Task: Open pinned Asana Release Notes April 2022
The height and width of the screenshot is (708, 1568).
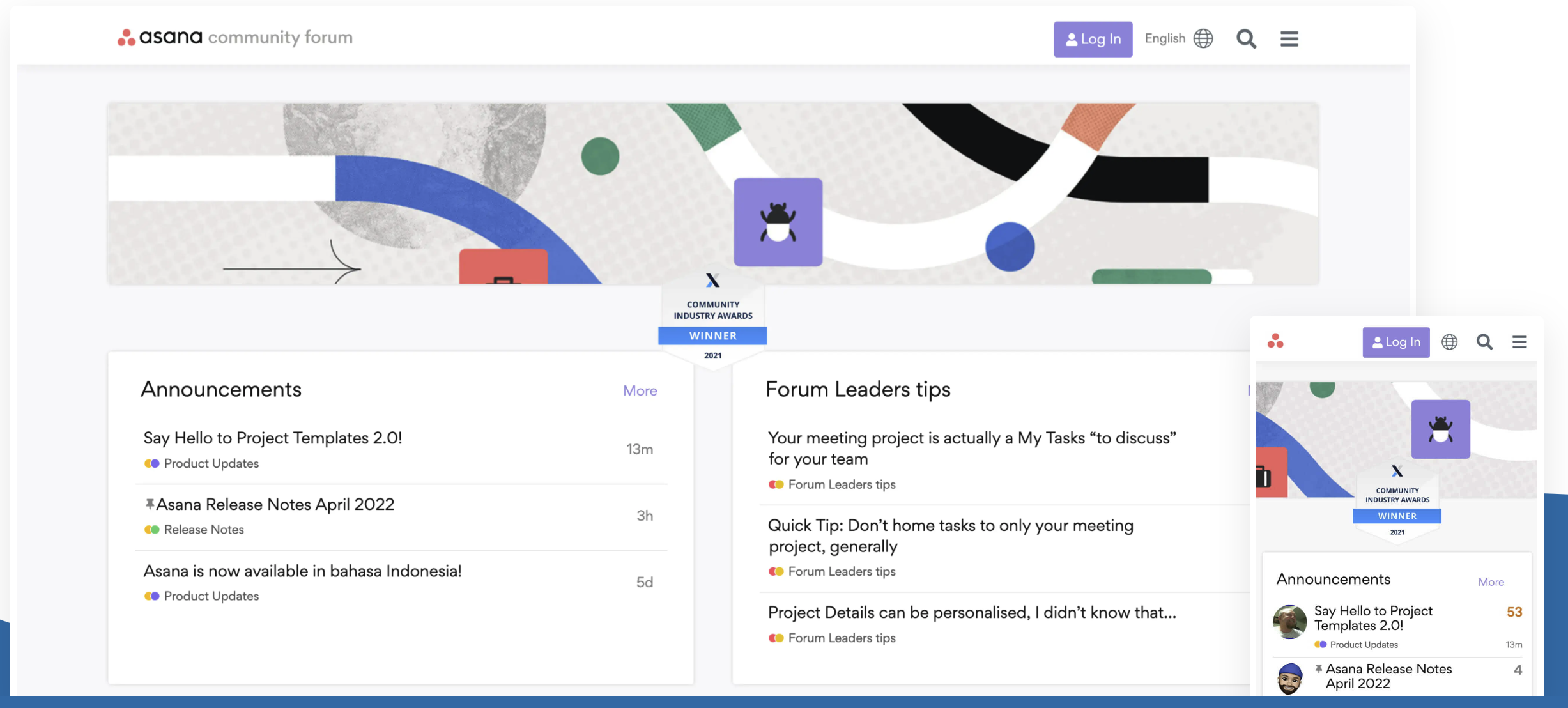Action: (275, 504)
